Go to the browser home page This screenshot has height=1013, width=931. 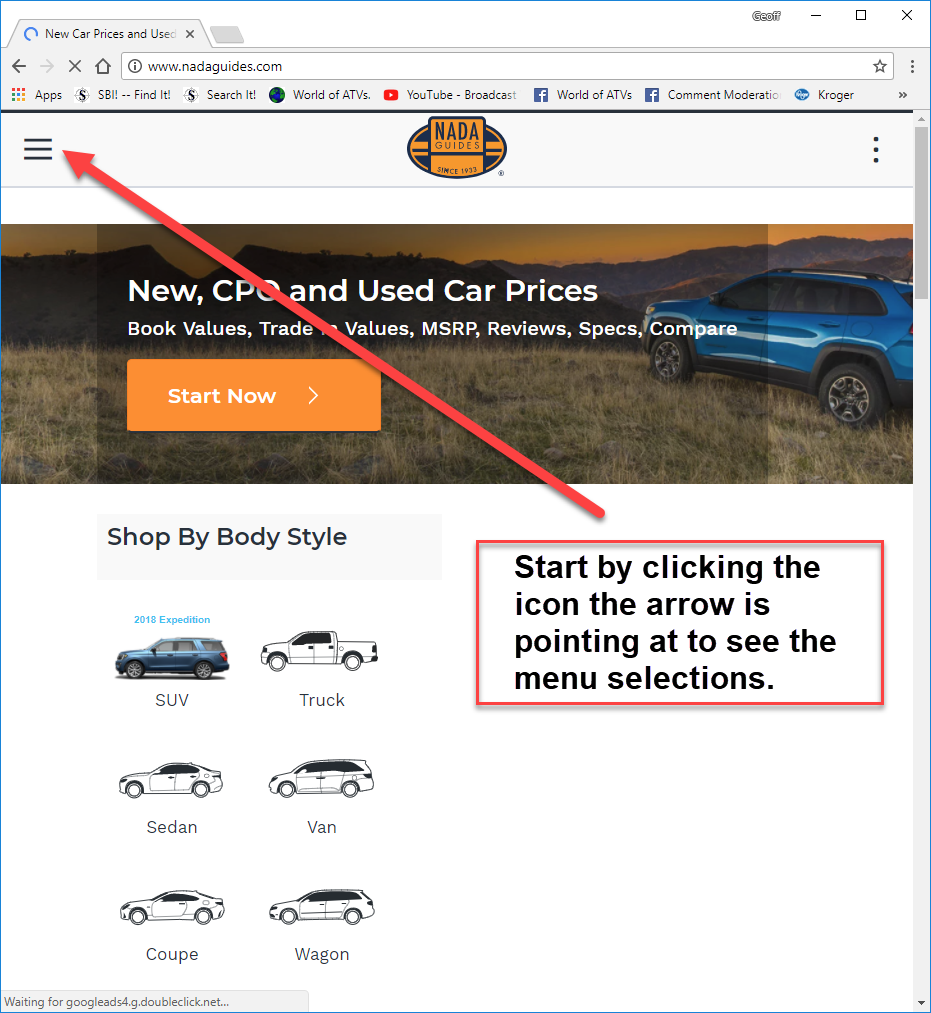pos(103,66)
